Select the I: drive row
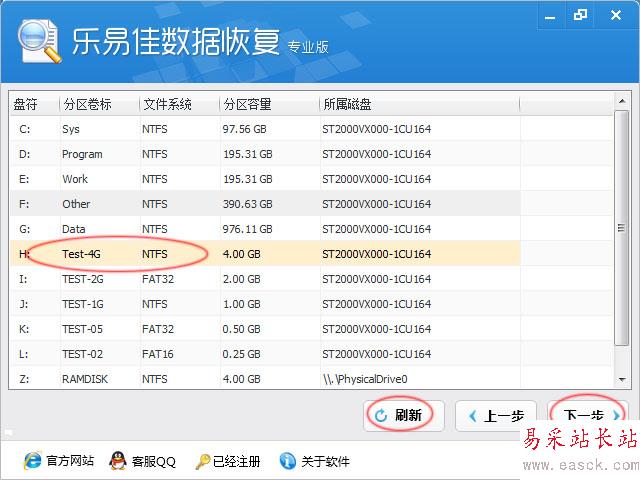Viewport: 640px width, 480px height. [265, 279]
